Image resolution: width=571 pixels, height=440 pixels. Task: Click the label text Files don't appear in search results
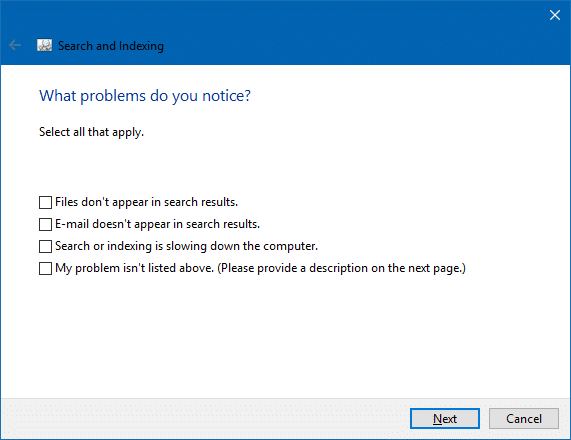[146, 202]
